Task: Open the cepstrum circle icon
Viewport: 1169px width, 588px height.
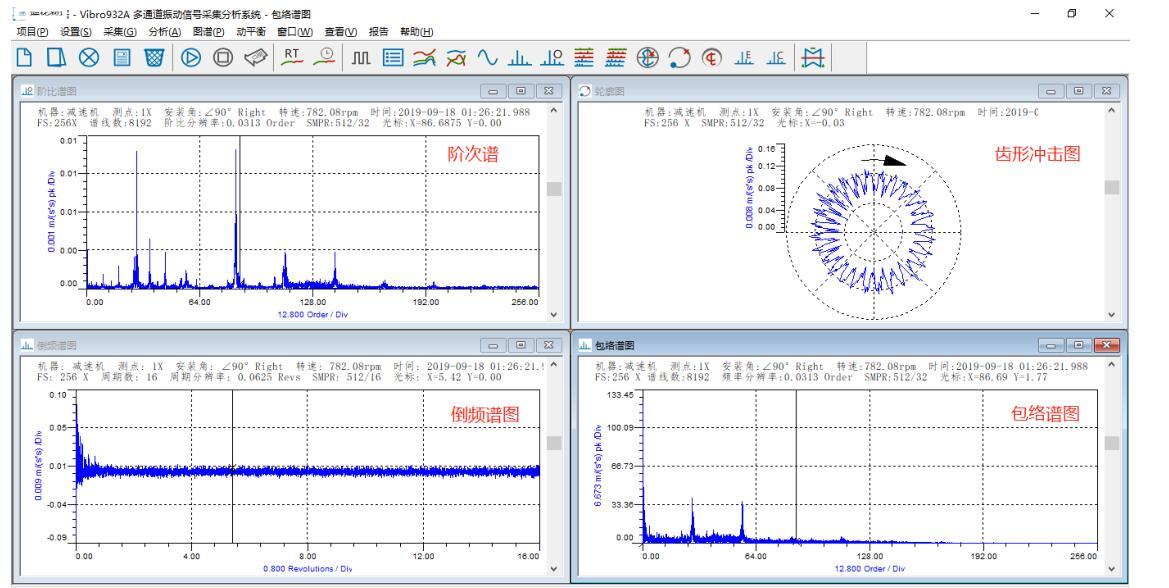Action: [x=712, y=57]
